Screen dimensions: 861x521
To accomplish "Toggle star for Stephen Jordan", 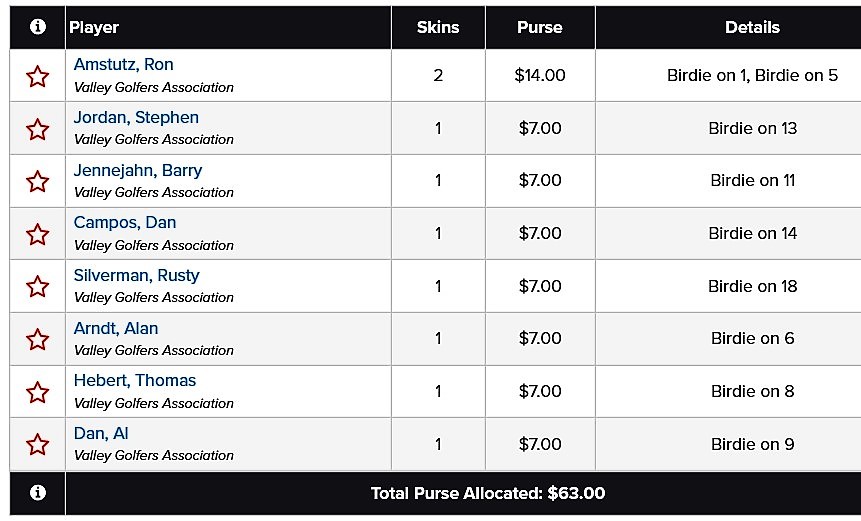I will (37, 129).
